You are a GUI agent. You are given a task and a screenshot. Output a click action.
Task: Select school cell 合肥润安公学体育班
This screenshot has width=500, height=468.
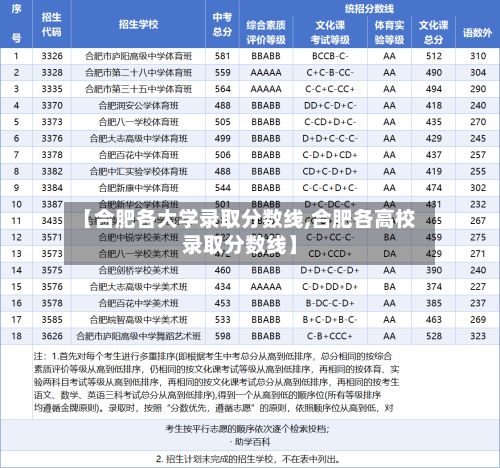(138, 105)
